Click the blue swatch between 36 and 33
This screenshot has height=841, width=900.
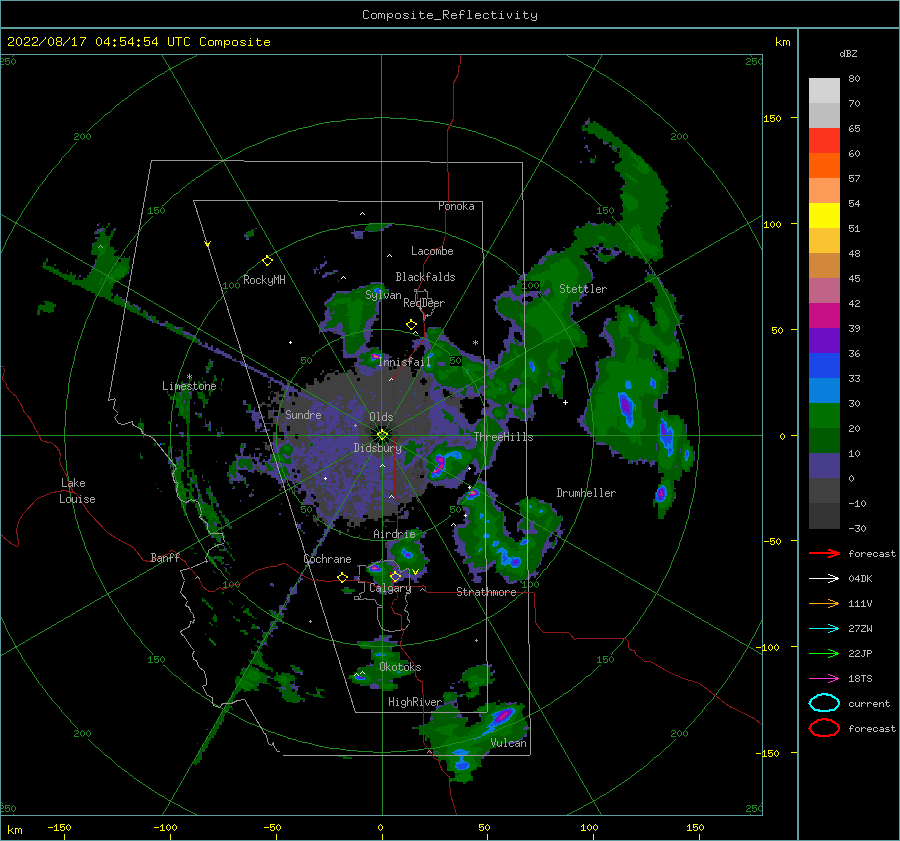(824, 366)
